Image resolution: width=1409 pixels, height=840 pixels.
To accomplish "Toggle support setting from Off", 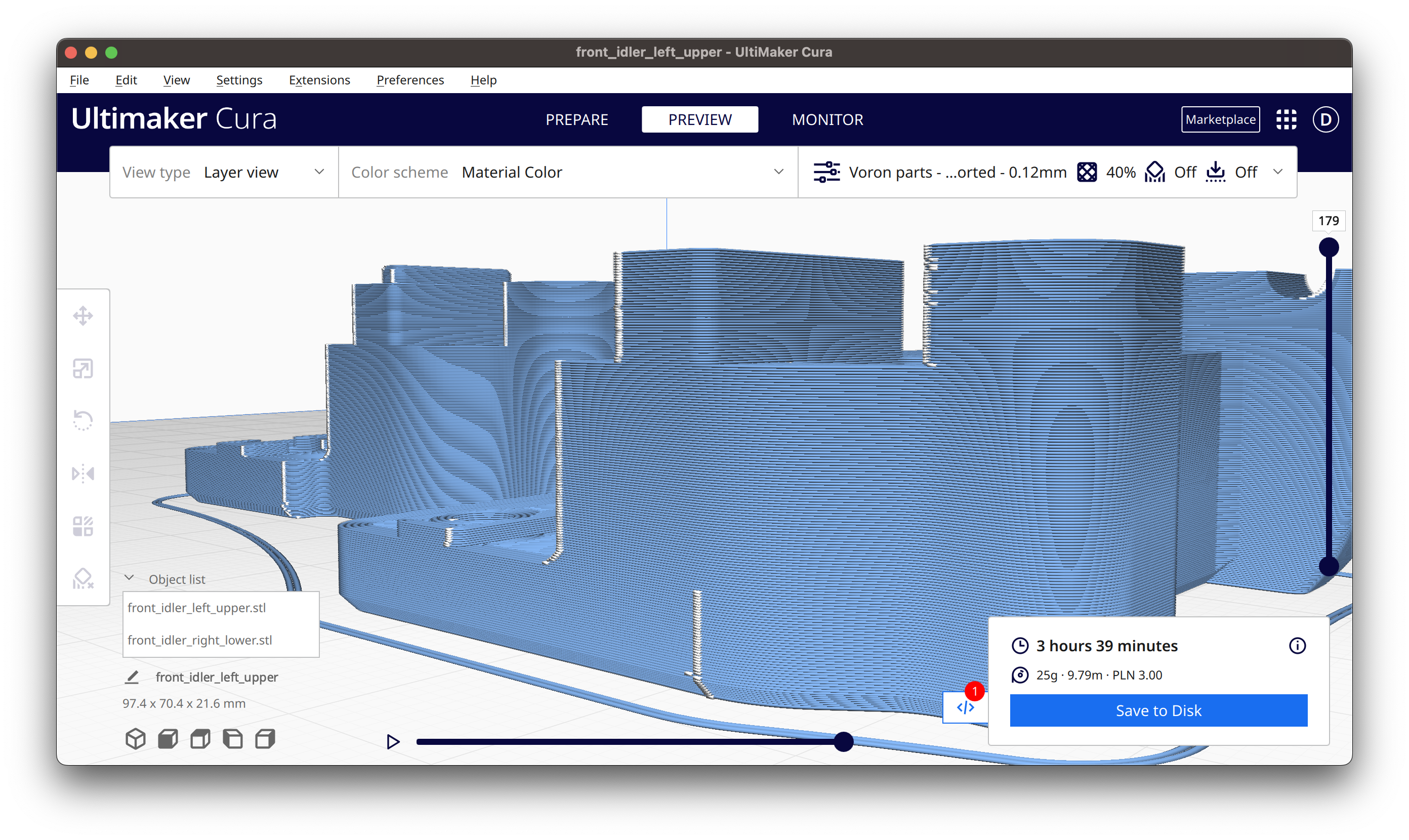I will pyautogui.click(x=1171, y=172).
